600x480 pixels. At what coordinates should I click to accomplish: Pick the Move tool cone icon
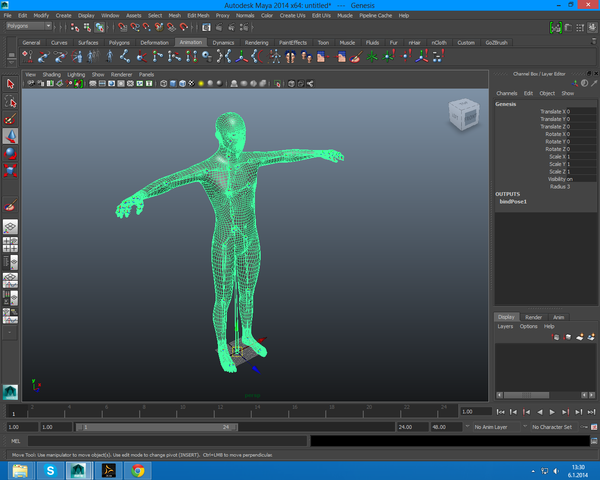[10, 135]
